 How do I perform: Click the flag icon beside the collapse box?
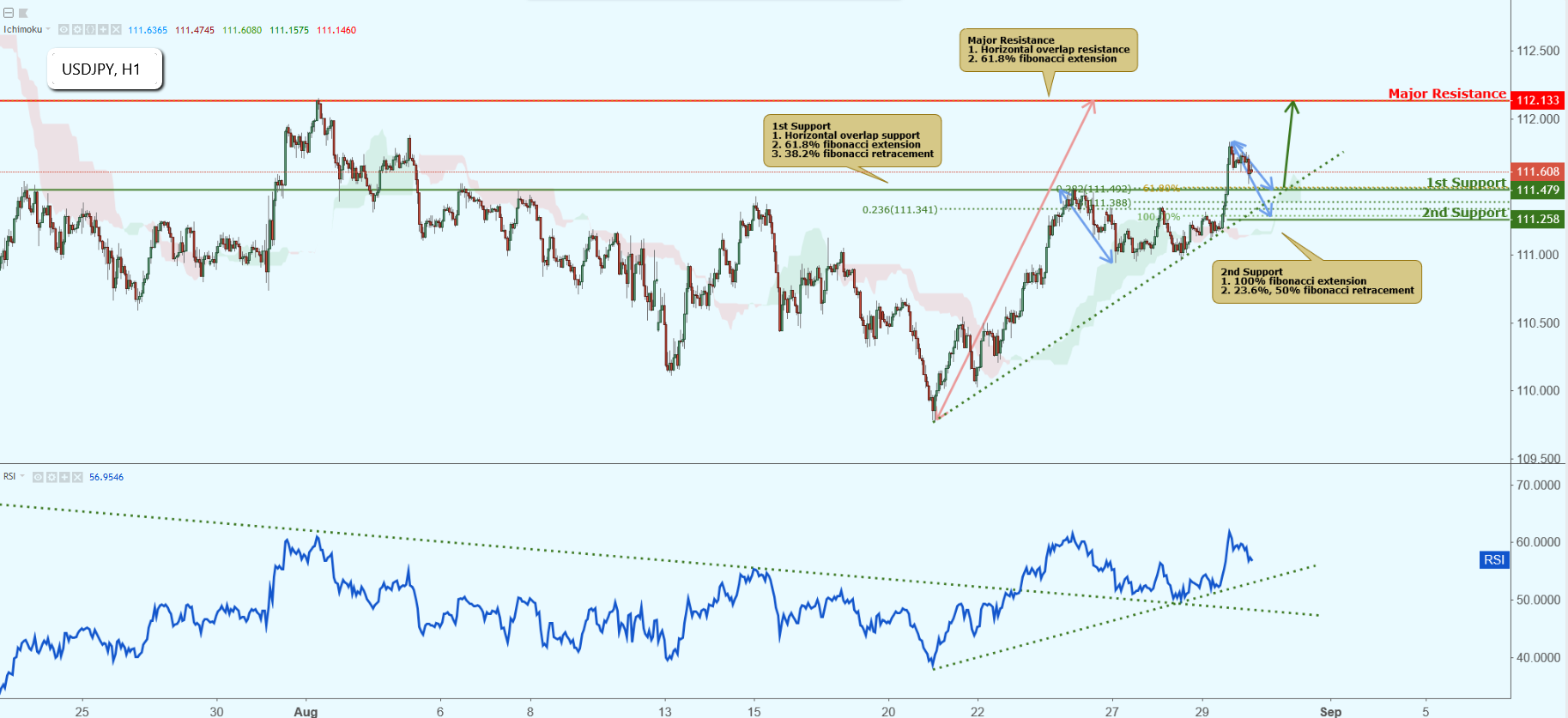[23, 13]
